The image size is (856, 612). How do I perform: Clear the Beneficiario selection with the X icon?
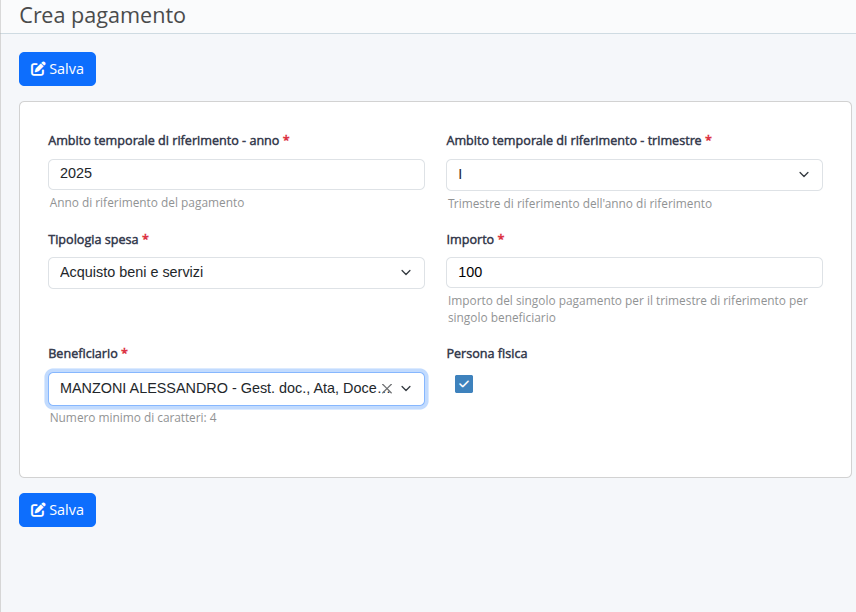pos(387,389)
